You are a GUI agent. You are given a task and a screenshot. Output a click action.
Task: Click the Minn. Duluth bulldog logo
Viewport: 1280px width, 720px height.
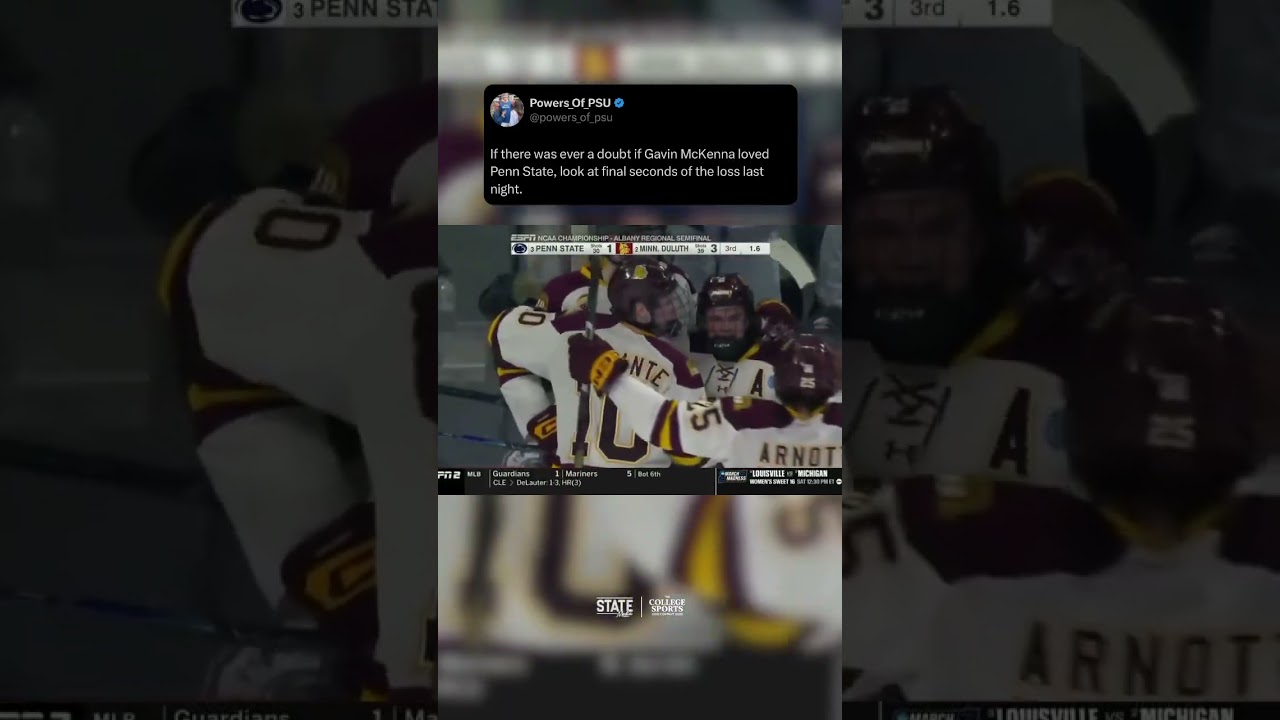tap(625, 248)
